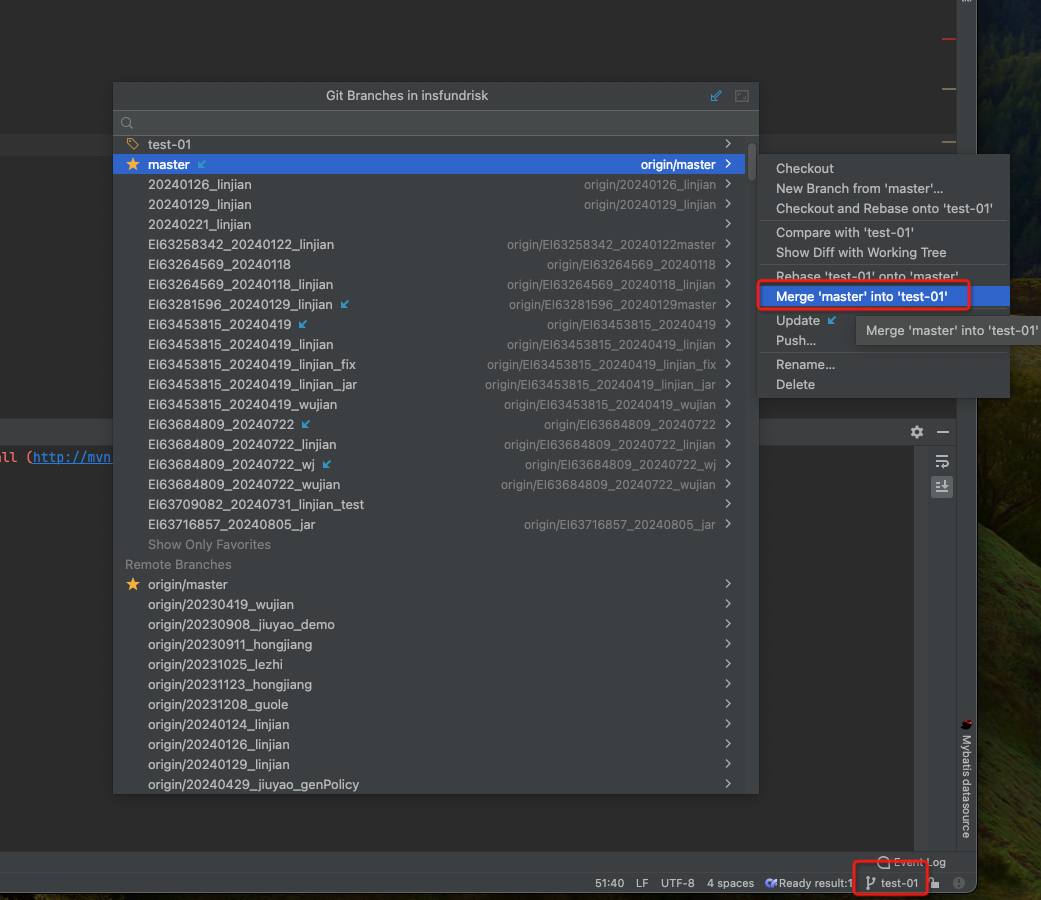Select 20240129_linjian local branch

click(429, 204)
